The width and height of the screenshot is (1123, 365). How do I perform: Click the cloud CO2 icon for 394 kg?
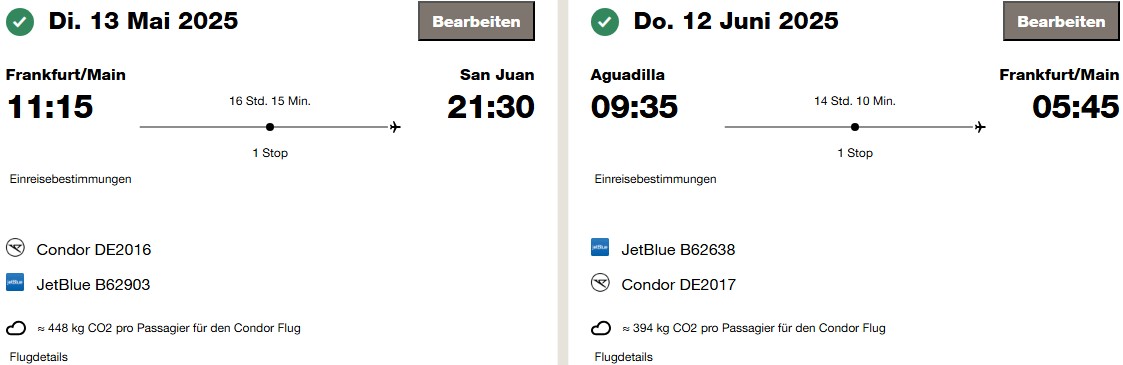point(601,328)
